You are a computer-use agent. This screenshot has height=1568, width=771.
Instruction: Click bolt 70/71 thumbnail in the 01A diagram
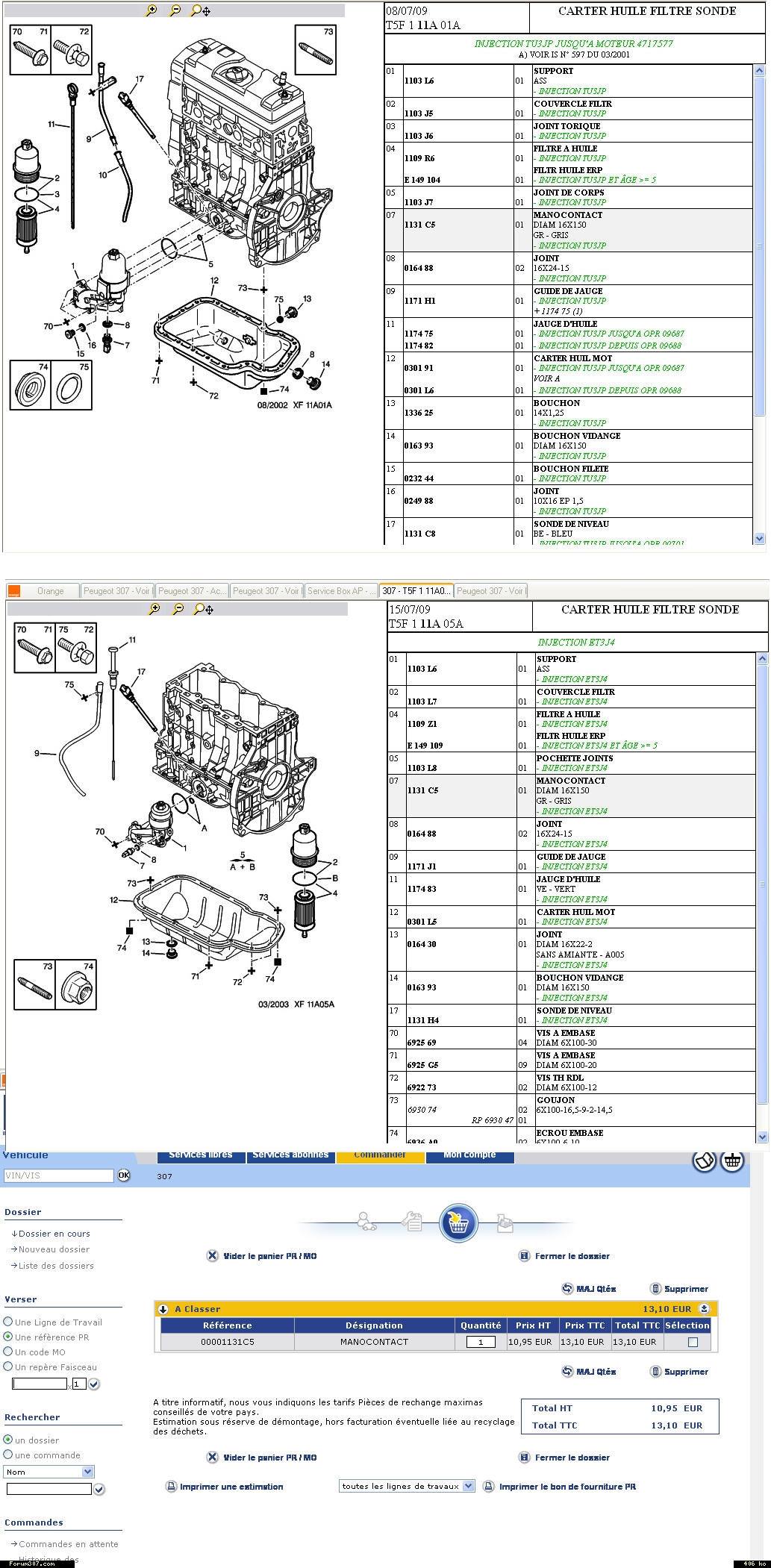pos(31,50)
